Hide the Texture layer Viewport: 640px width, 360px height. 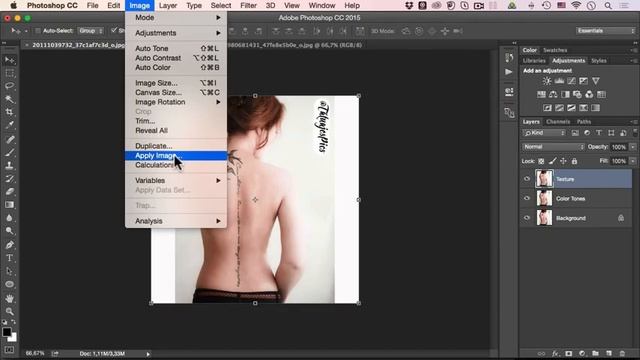pos(527,179)
